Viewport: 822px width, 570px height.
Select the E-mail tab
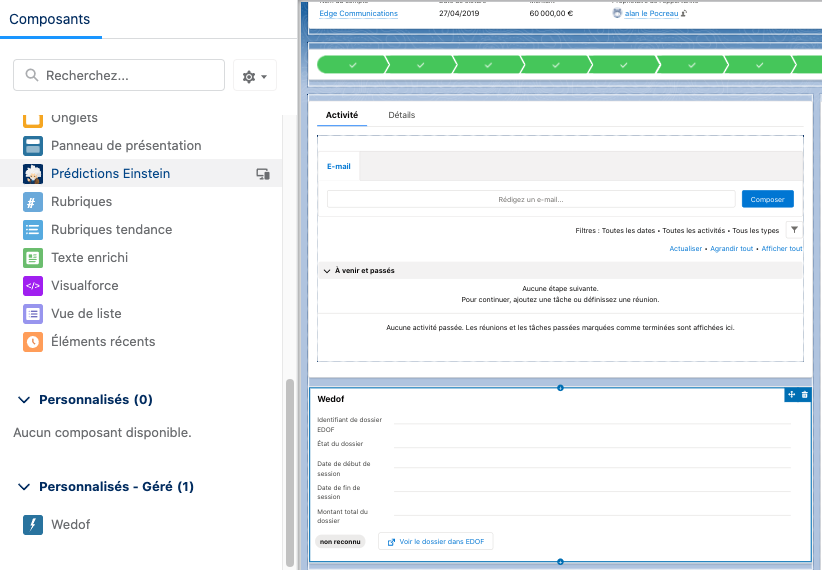point(338,166)
